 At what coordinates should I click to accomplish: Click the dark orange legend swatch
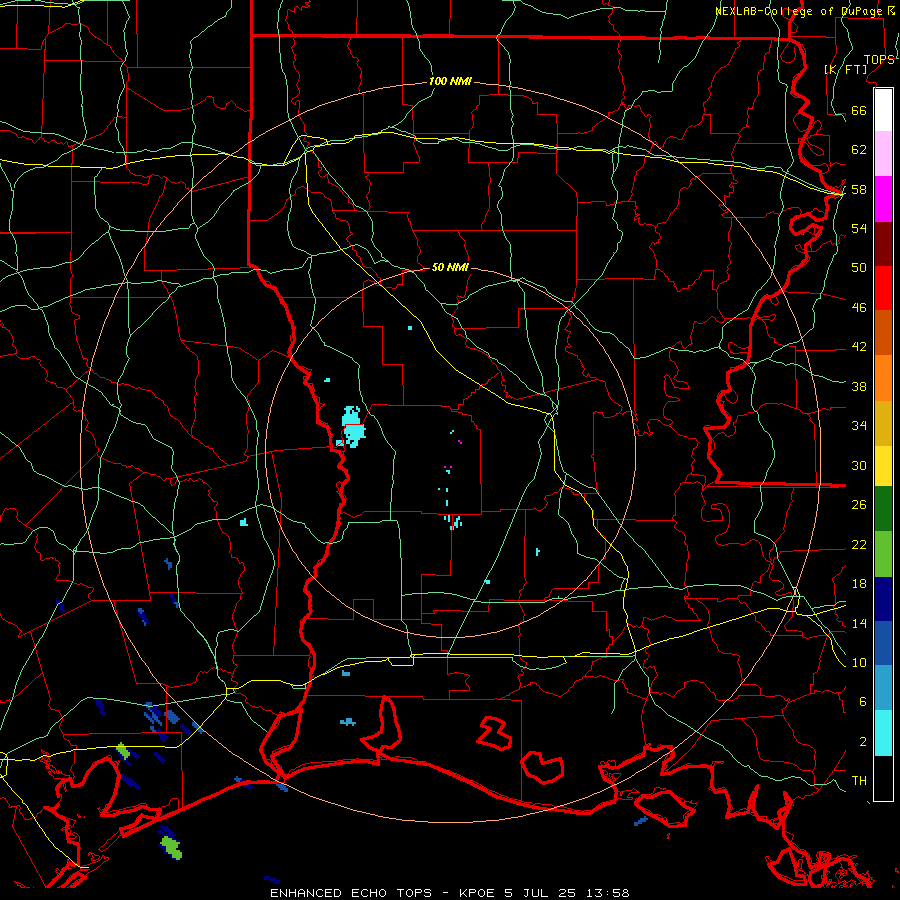click(x=883, y=333)
